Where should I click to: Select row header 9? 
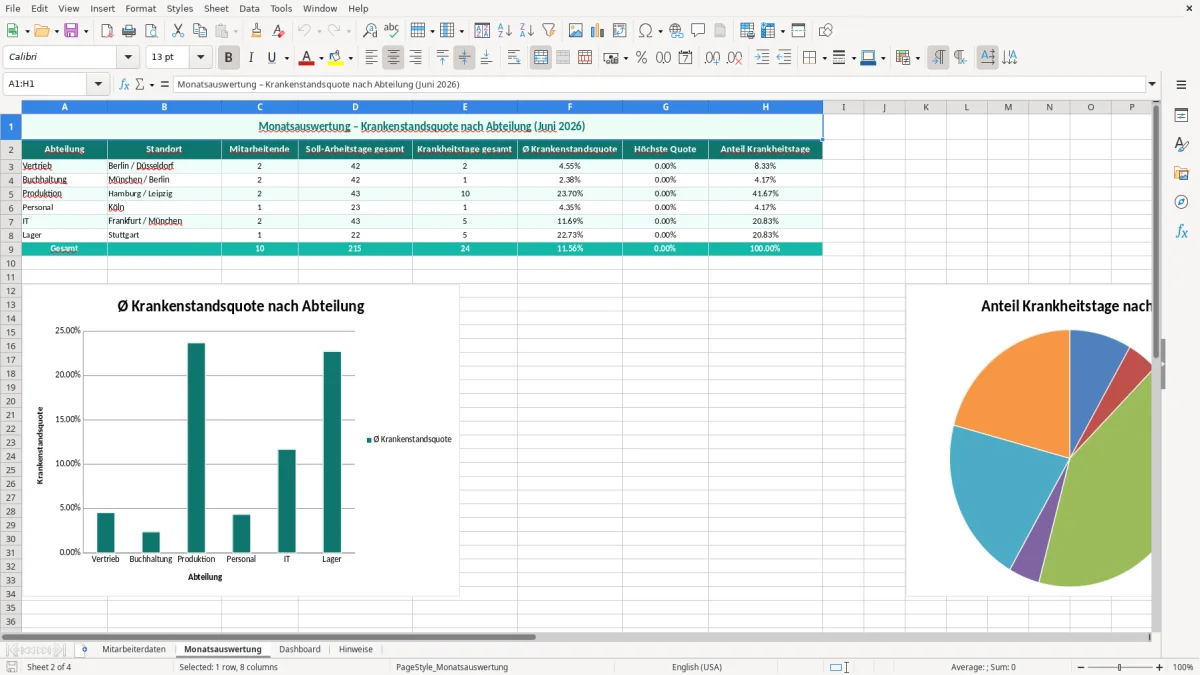pos(10,249)
